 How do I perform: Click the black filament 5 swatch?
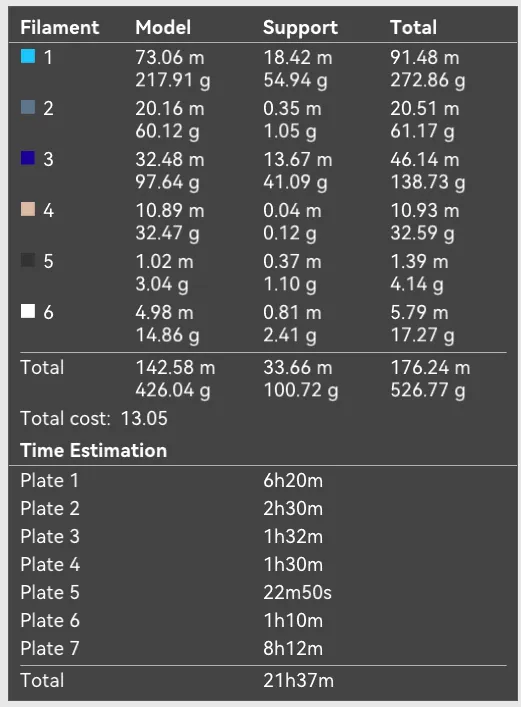[x=28, y=260]
